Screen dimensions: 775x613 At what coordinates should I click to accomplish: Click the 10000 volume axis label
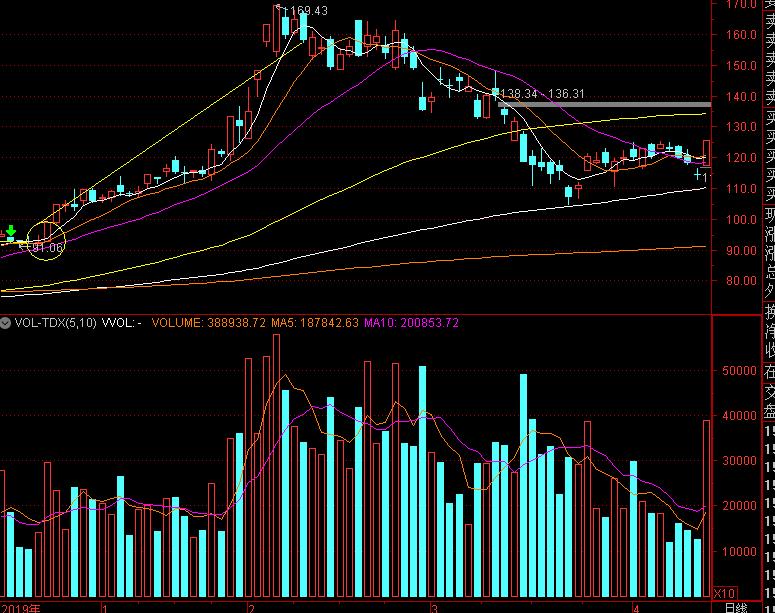coord(739,551)
